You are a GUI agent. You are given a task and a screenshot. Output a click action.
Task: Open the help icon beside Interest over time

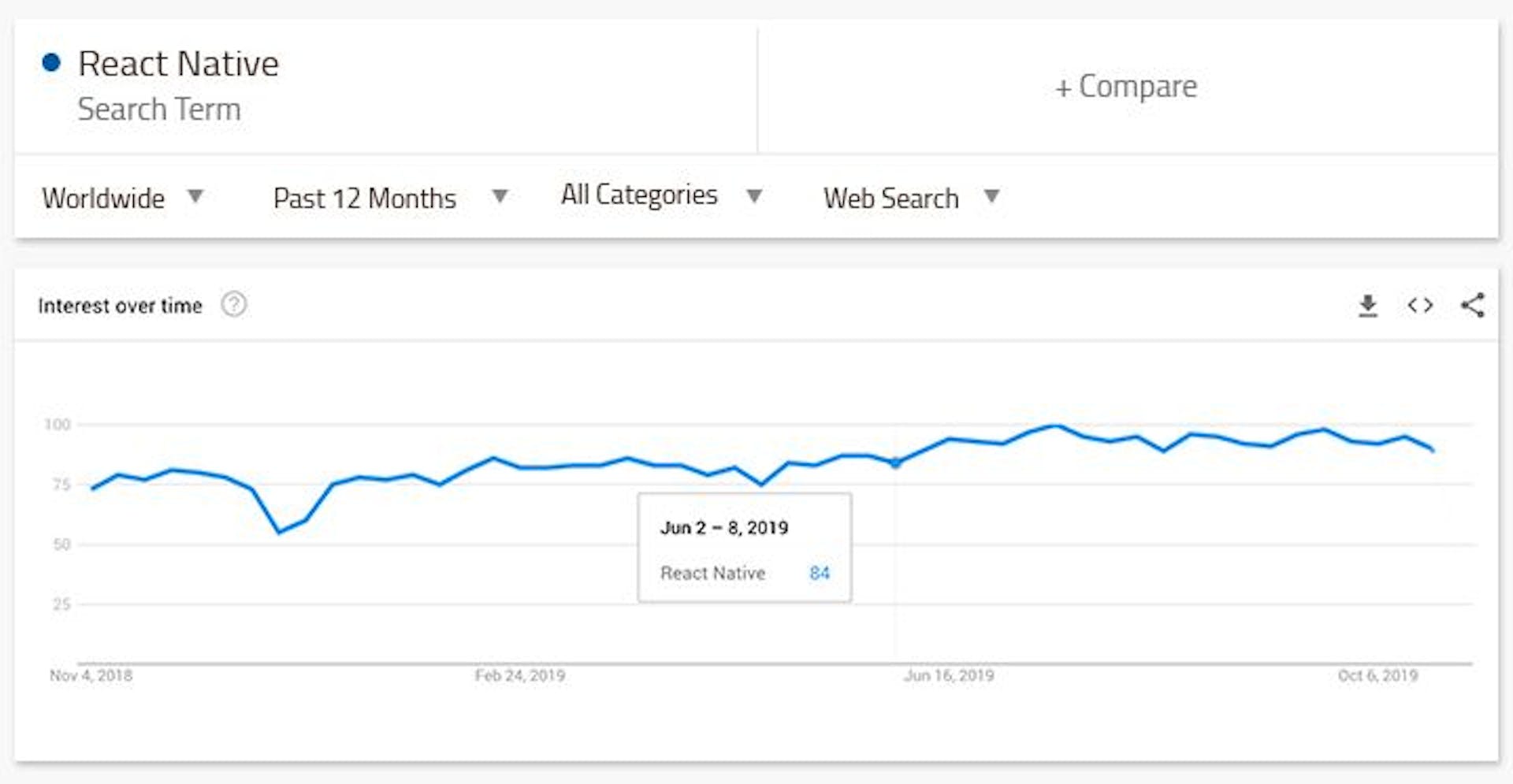coord(233,304)
